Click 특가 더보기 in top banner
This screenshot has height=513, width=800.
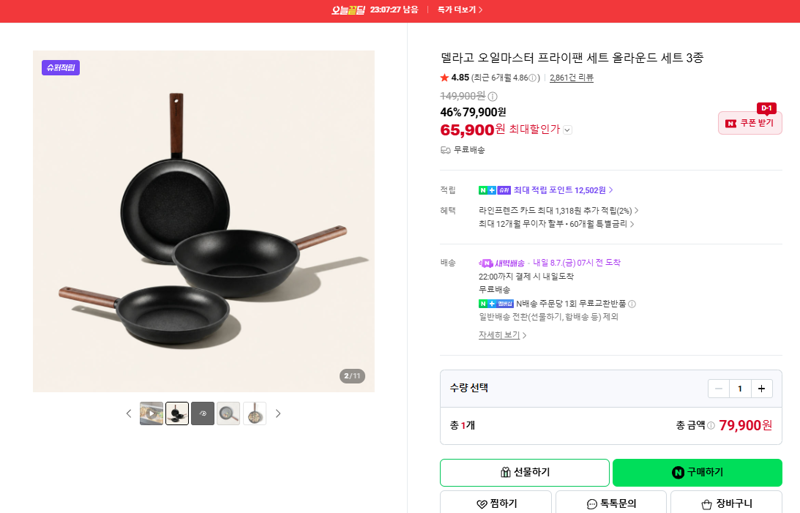pyautogui.click(x=460, y=10)
